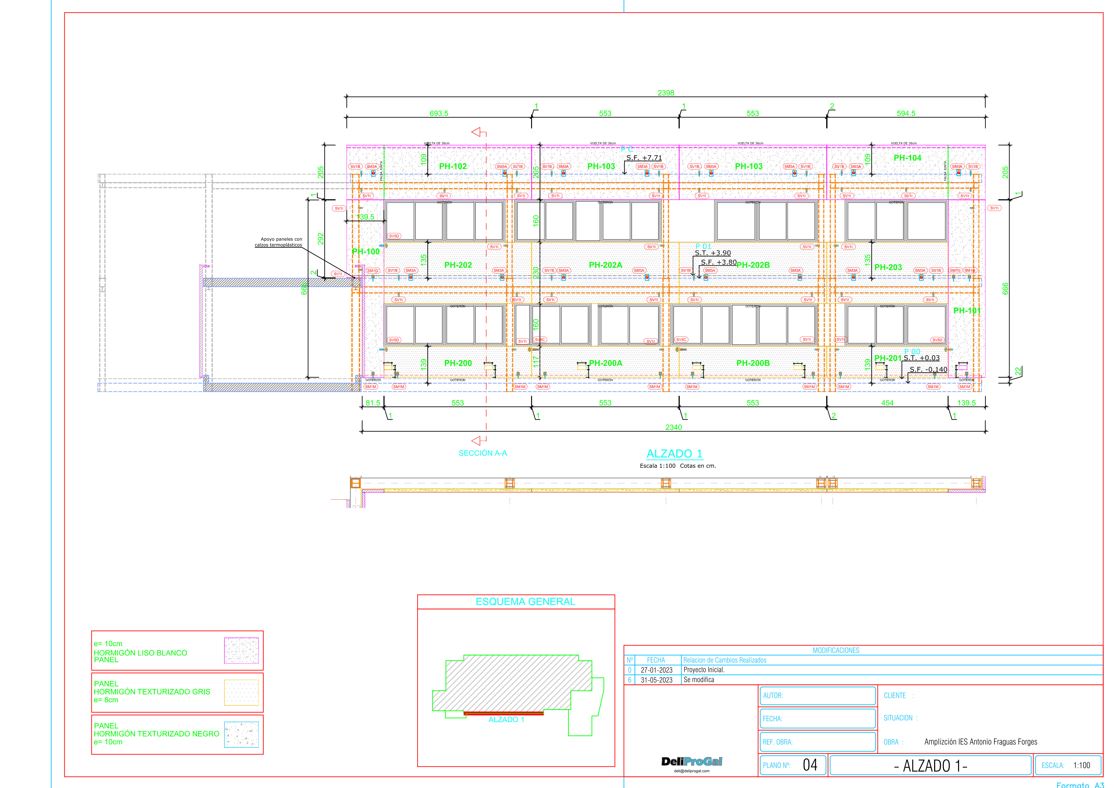Image resolution: width=1114 pixels, height=788 pixels.
Task: Click the overall bottom dimension "2340"
Action: tap(674, 427)
